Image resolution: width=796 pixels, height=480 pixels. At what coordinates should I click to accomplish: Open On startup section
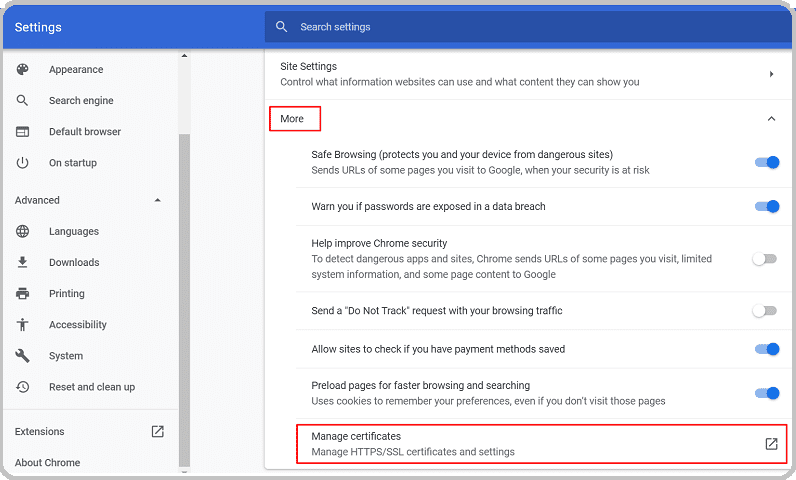(73, 163)
